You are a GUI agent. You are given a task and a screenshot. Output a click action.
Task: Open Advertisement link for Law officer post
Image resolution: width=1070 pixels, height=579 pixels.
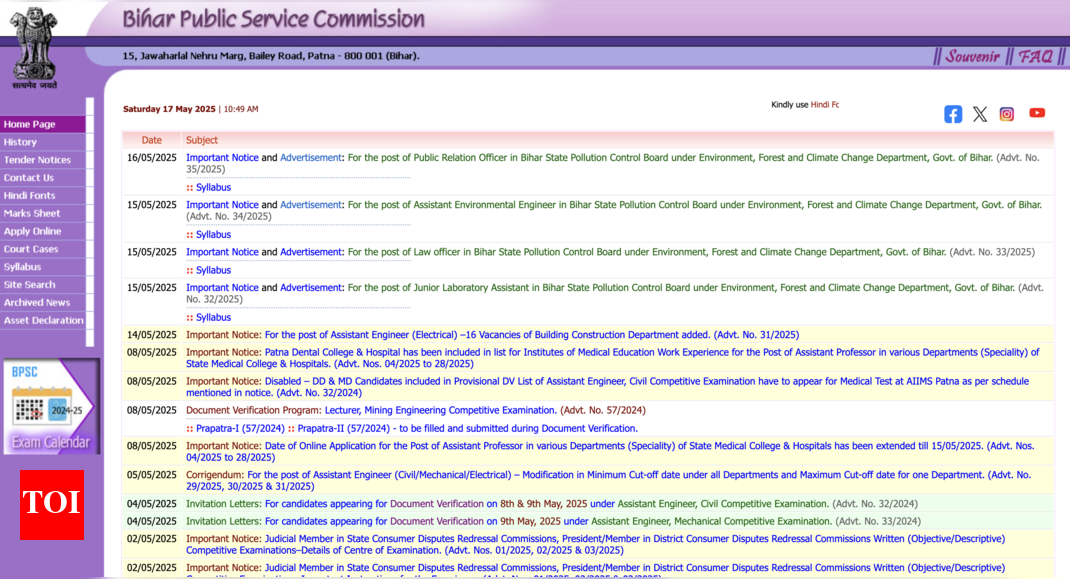[310, 252]
